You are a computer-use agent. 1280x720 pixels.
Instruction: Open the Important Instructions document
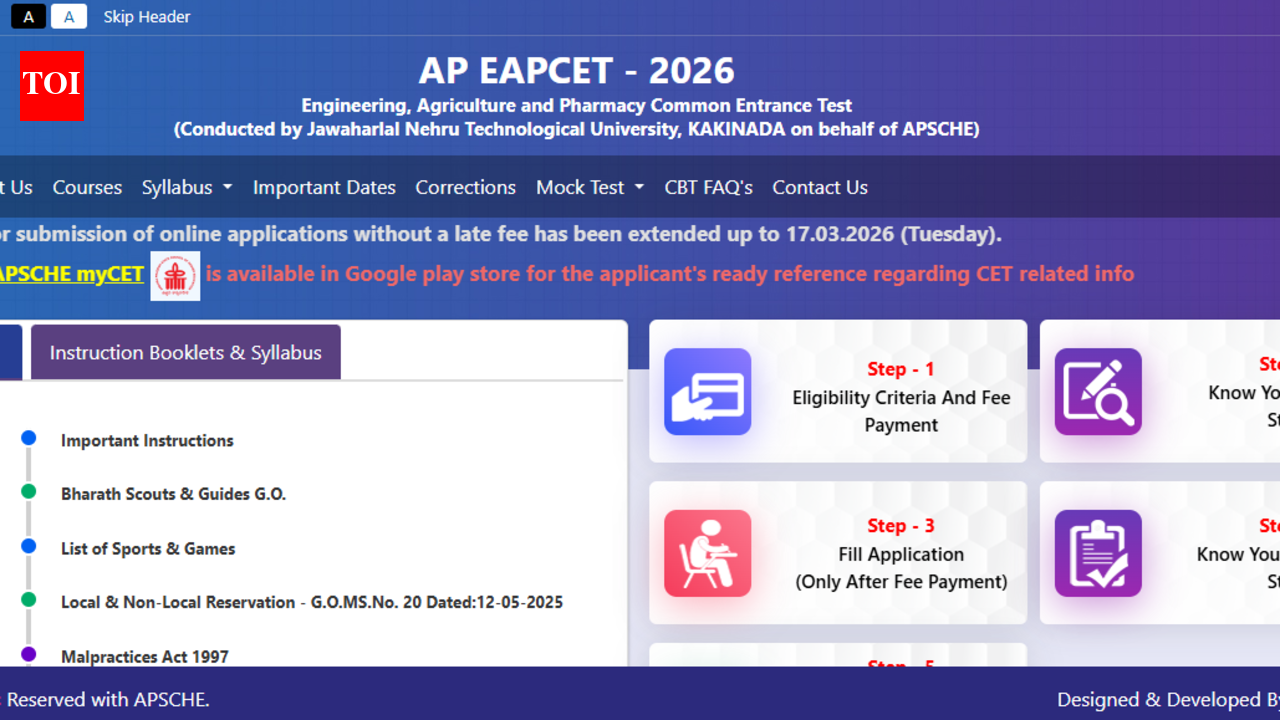147,440
